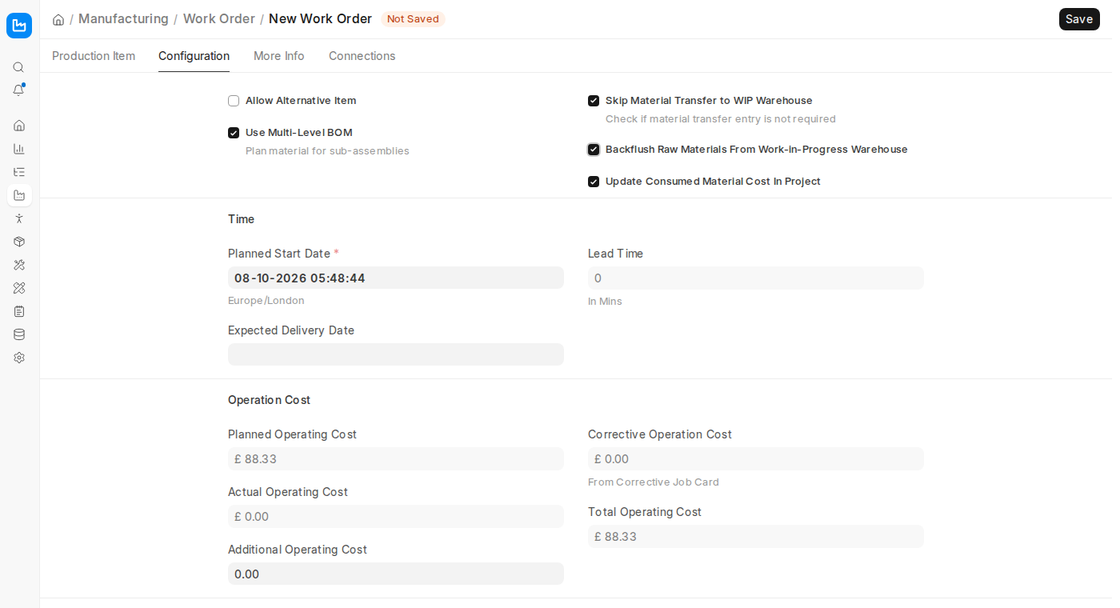Click the Additional Operating Cost field
1120x608 pixels.
tap(396, 574)
